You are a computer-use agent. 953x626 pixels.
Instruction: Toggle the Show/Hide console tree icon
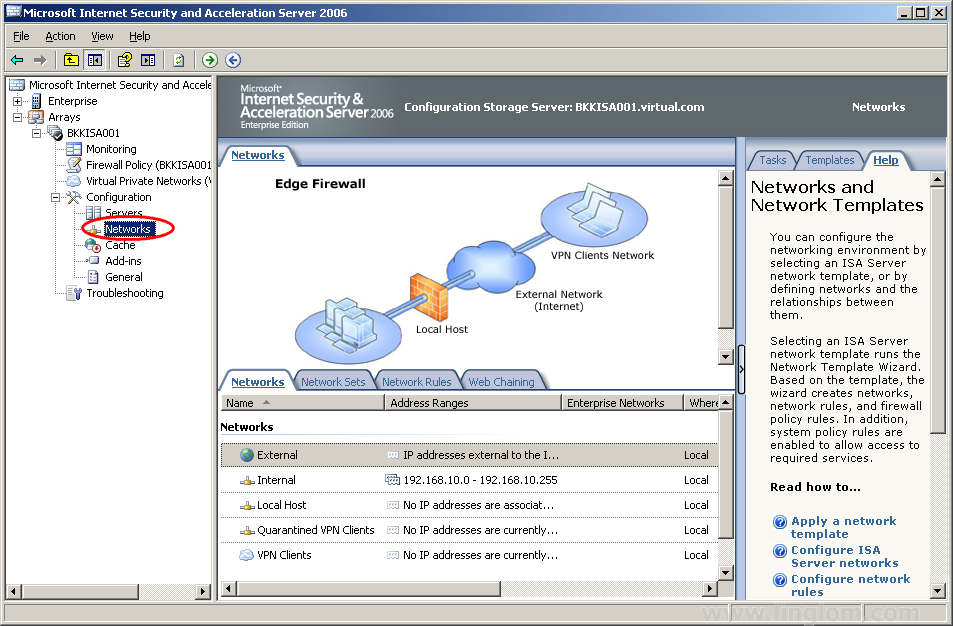[x=94, y=60]
